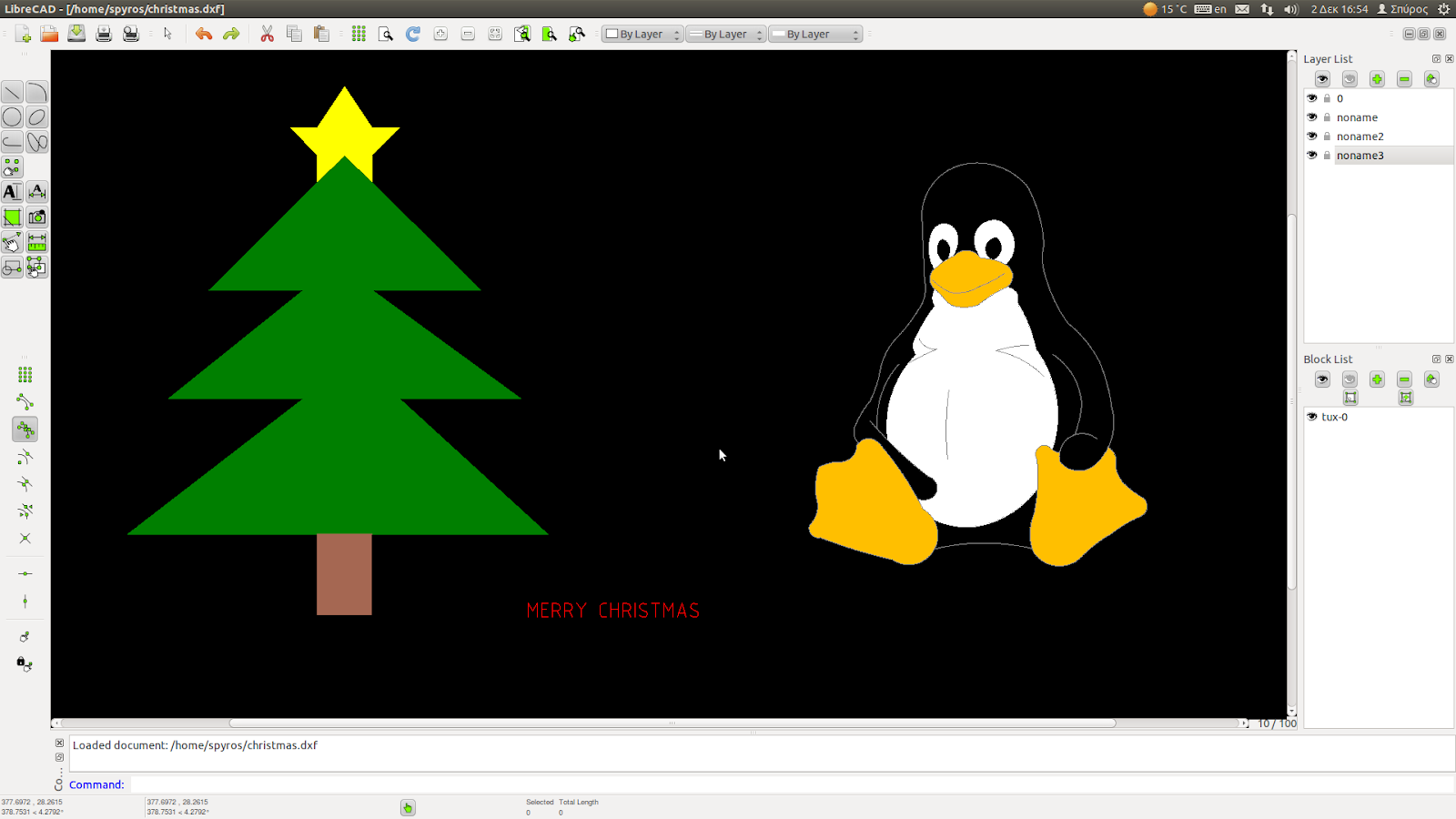This screenshot has height=819, width=1456.
Task: Hide the noname layer via eye icon
Action: [1312, 117]
